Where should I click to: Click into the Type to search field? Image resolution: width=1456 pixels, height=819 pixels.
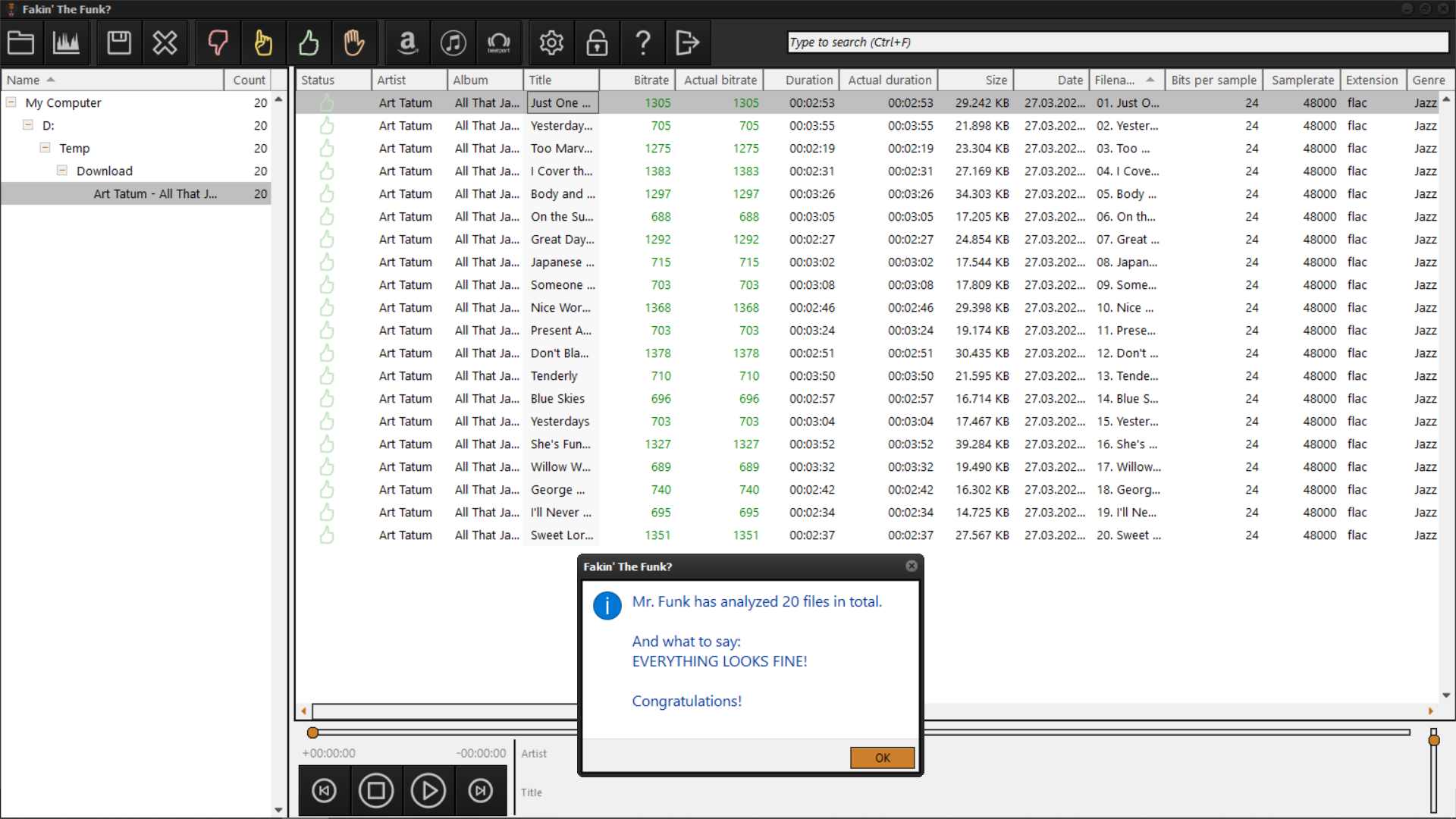[1118, 42]
